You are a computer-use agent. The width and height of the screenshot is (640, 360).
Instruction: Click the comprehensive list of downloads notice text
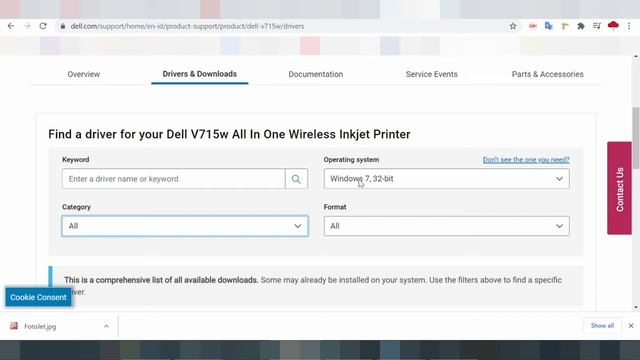(x=313, y=286)
